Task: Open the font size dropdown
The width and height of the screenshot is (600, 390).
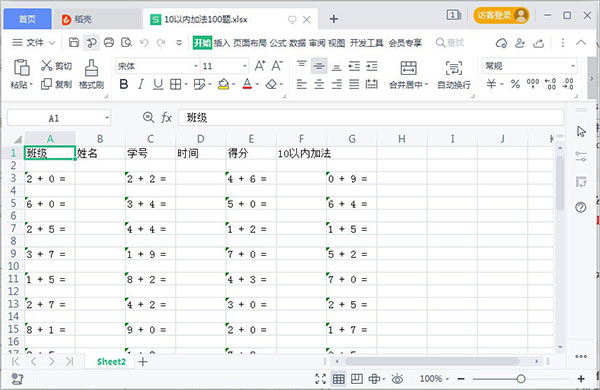Action: (245, 66)
